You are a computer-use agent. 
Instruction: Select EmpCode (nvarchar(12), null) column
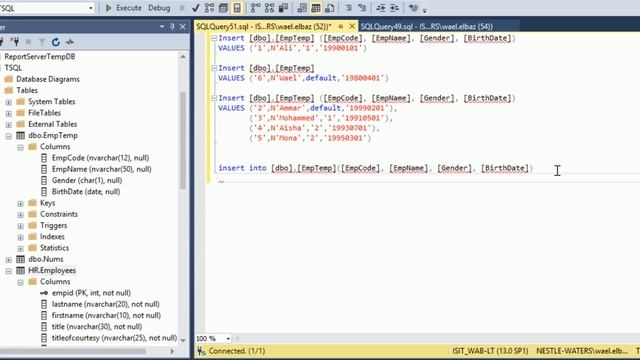pos(100,158)
